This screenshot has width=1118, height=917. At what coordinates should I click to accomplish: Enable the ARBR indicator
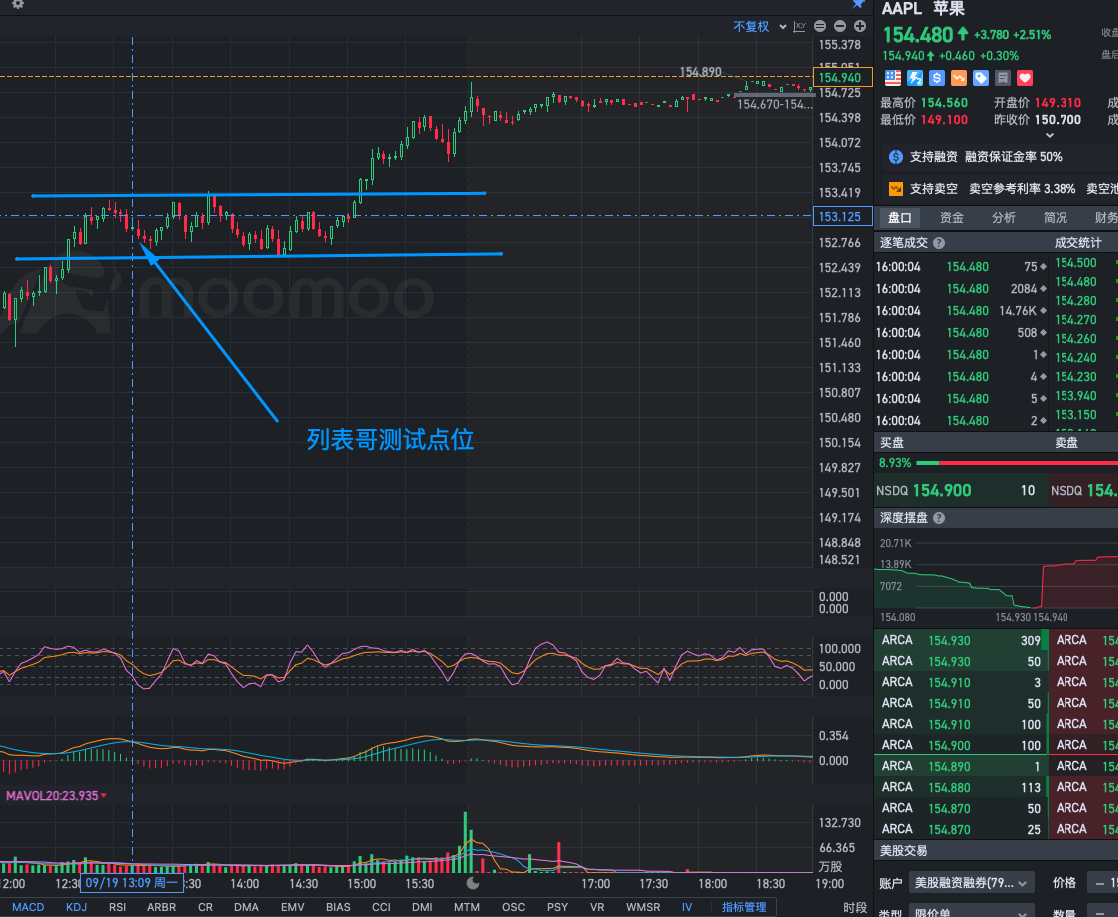[x=161, y=907]
